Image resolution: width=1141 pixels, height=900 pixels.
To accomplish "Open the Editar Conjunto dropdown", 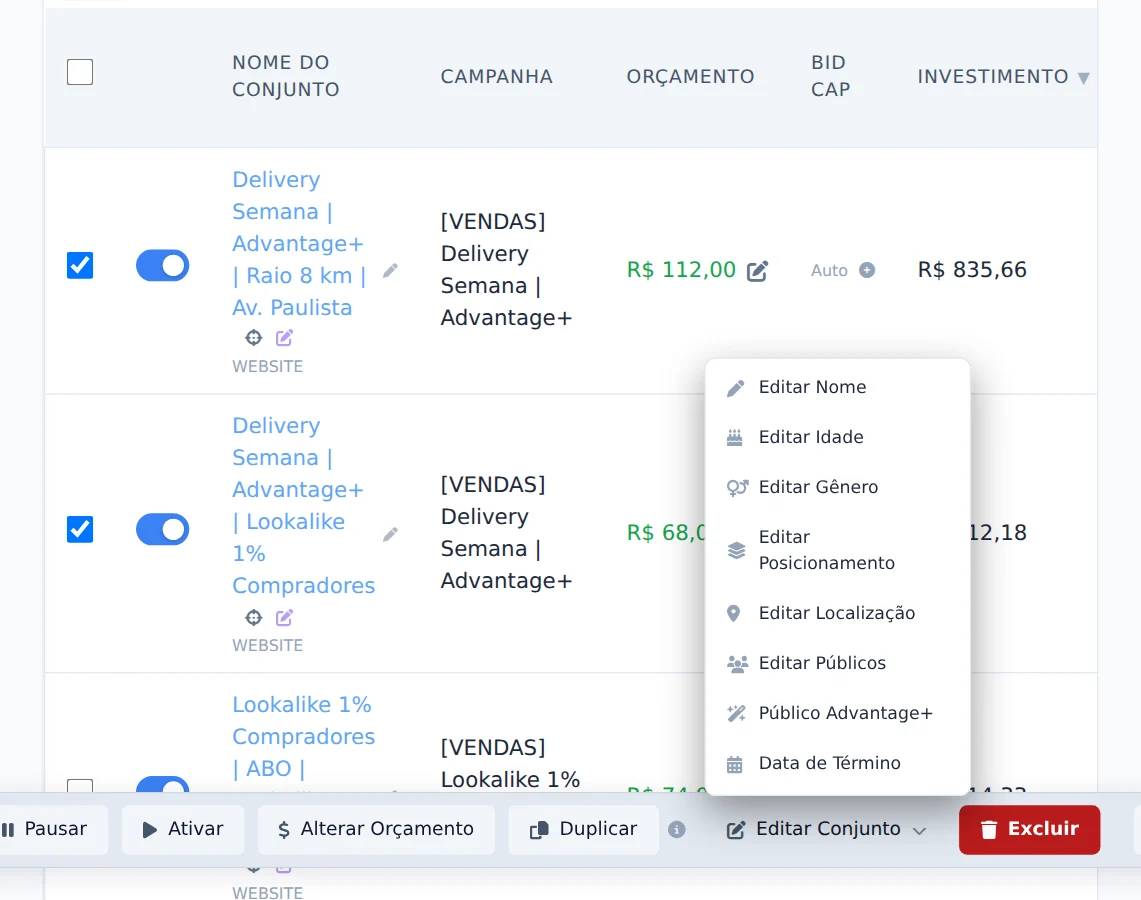I will (x=827, y=829).
